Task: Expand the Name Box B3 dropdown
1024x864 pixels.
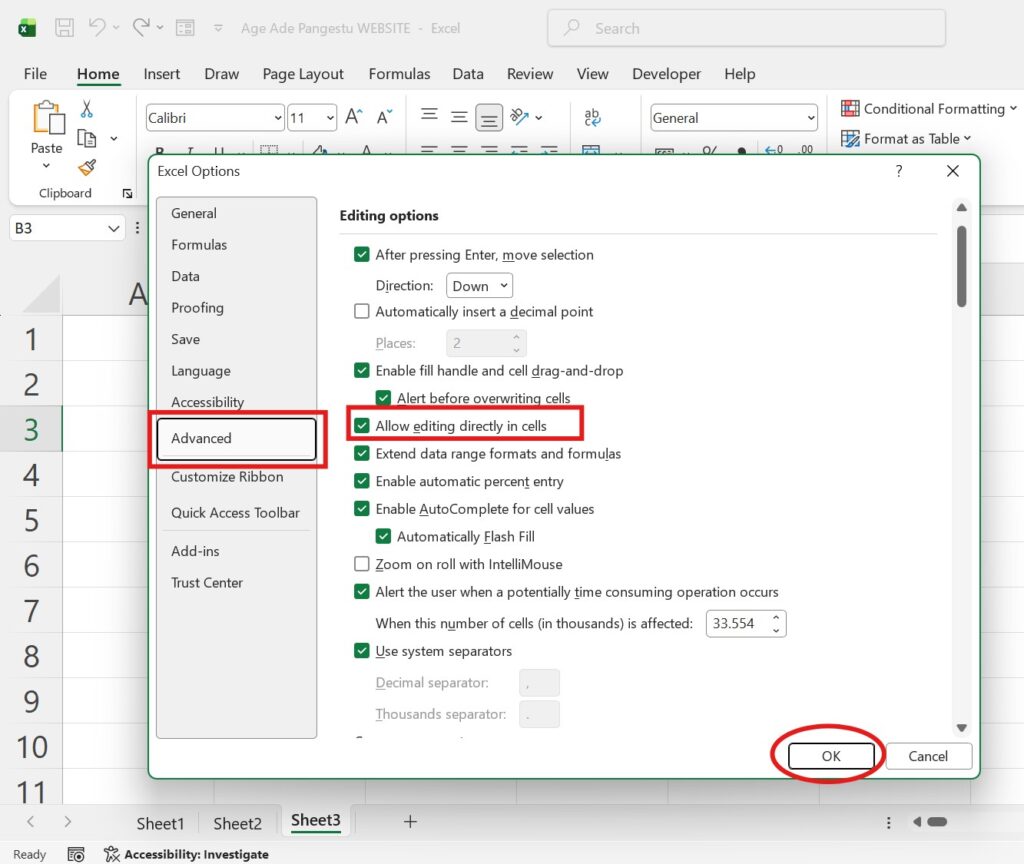Action: pos(114,229)
